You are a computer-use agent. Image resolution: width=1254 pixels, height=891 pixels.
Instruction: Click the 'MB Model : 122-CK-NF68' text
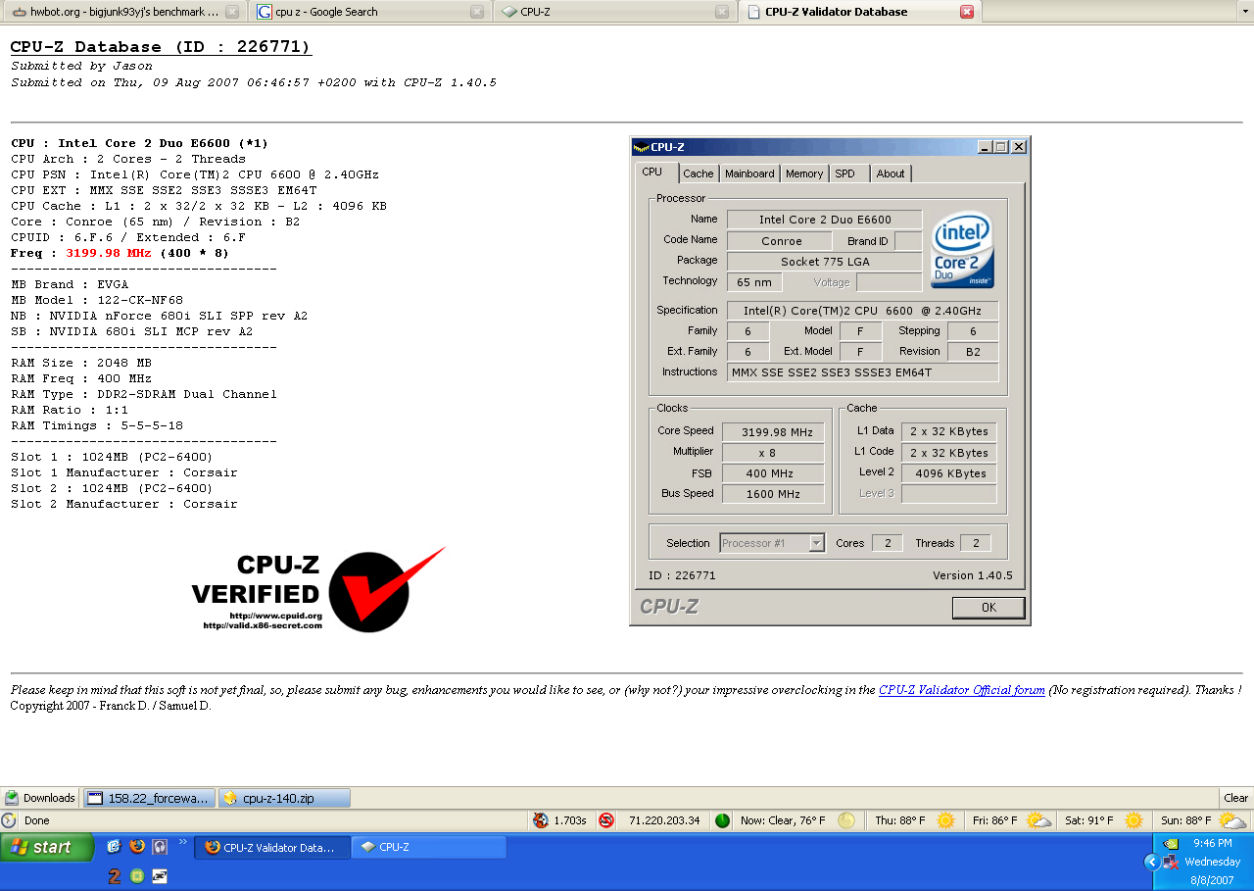point(97,300)
